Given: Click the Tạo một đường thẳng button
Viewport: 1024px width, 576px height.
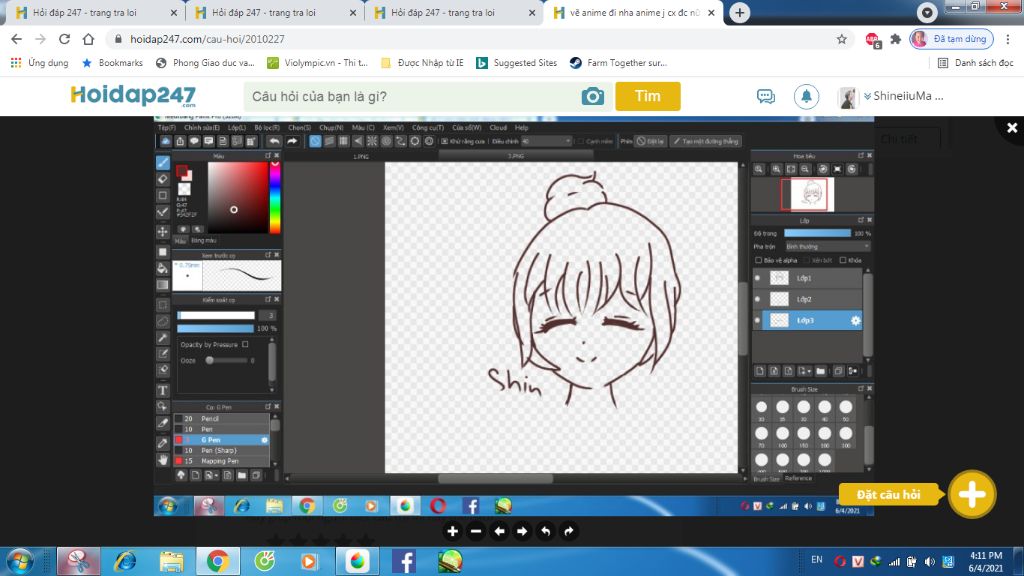Looking at the screenshot, I should pos(706,141).
